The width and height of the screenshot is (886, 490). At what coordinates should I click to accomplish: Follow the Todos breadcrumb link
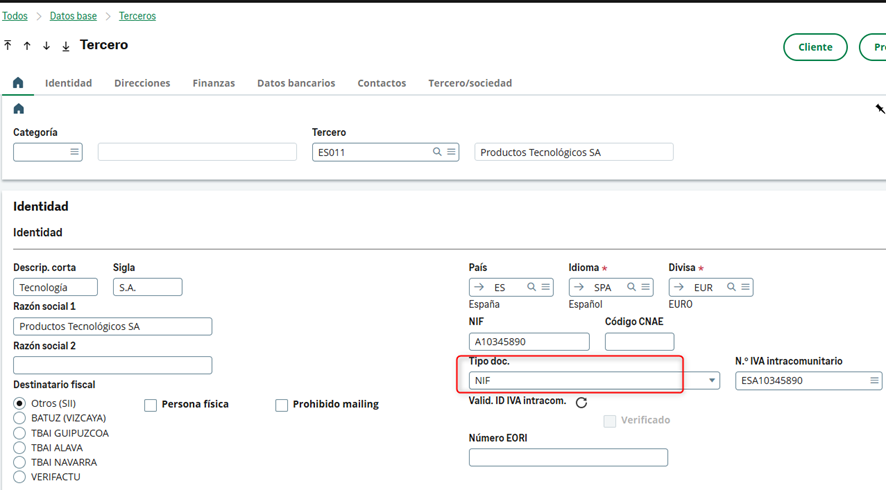coord(15,16)
